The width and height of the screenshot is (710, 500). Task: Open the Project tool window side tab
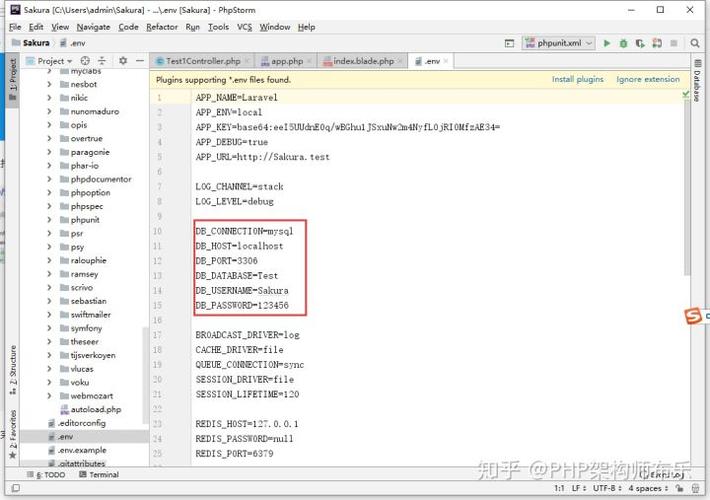(x=12, y=79)
